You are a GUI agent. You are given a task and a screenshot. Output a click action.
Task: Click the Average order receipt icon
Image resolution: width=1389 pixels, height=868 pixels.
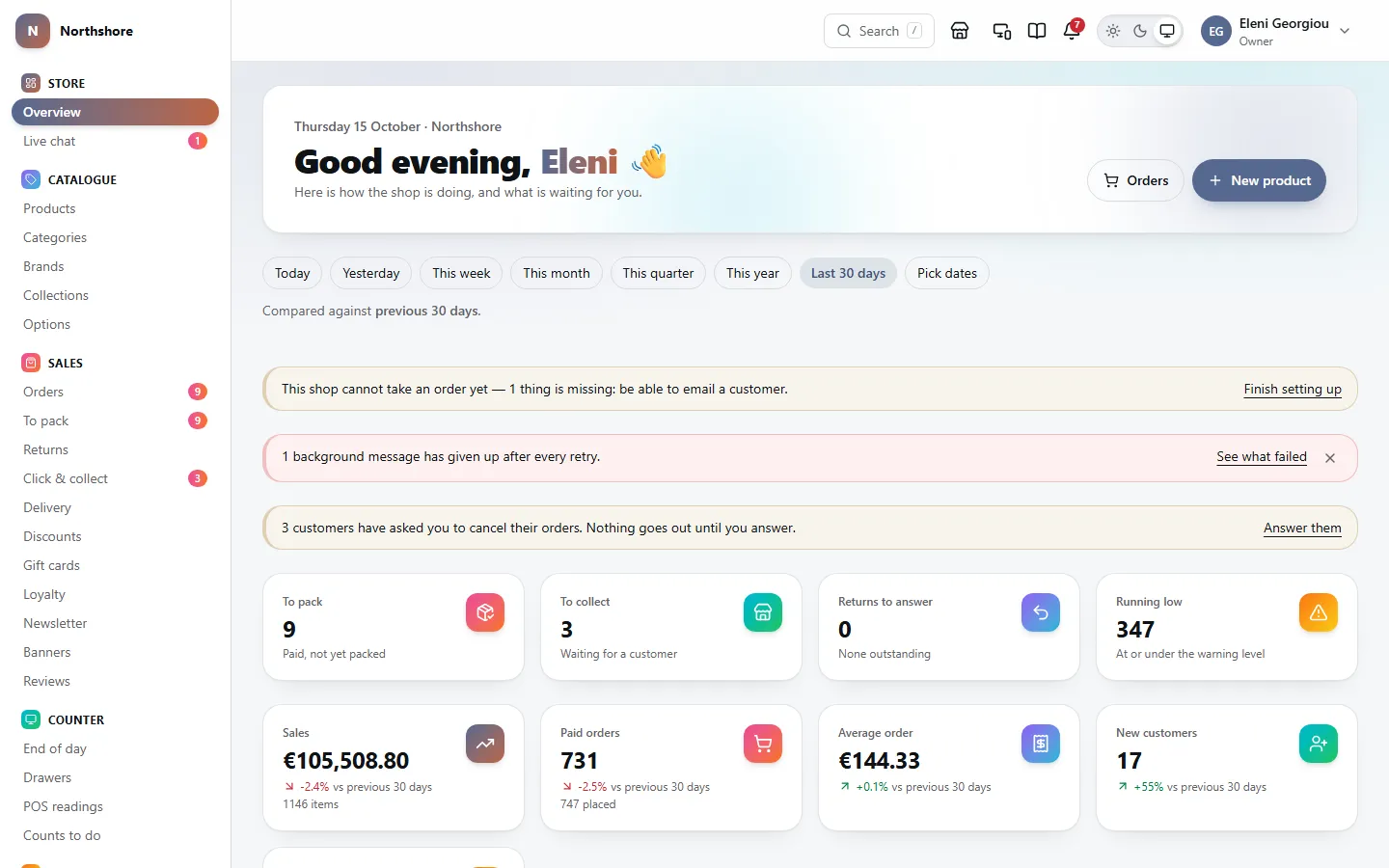pos(1041,744)
